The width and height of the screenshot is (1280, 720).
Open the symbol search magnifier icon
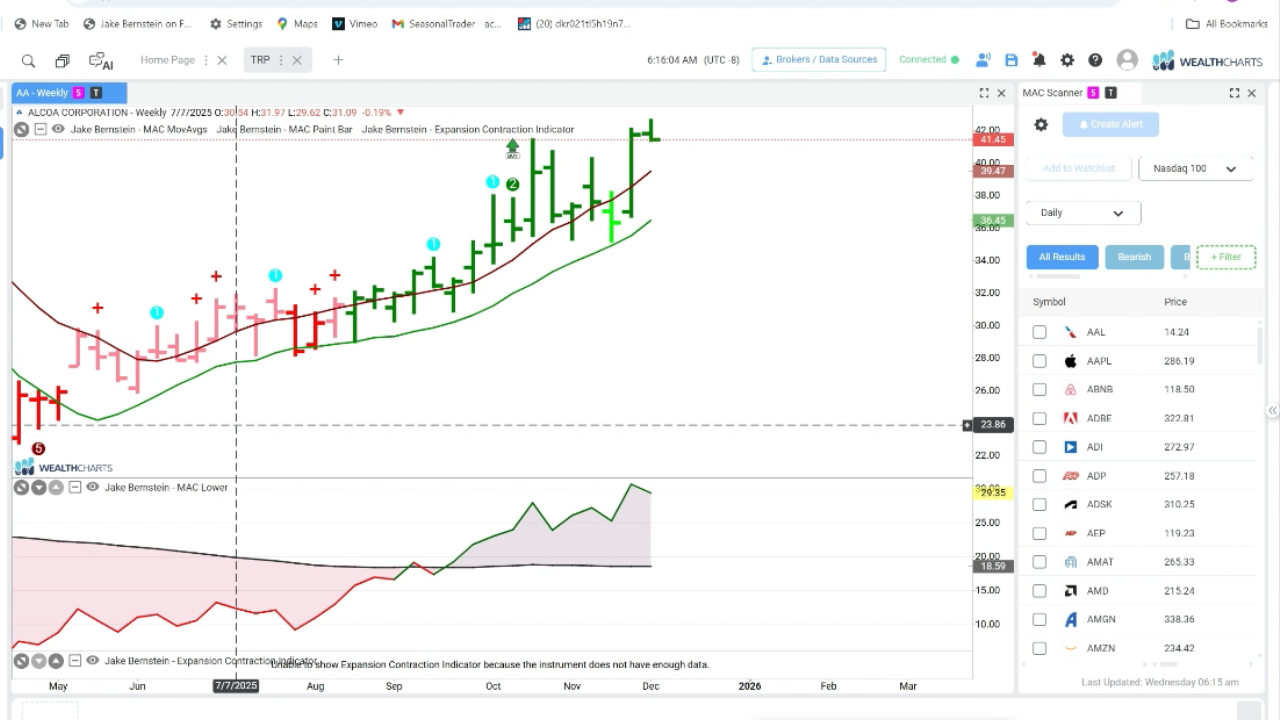pos(28,60)
